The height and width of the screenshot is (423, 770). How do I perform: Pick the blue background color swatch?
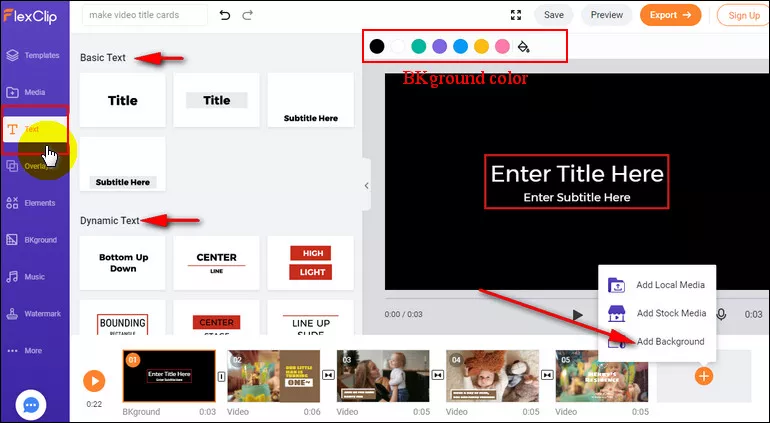coord(460,47)
